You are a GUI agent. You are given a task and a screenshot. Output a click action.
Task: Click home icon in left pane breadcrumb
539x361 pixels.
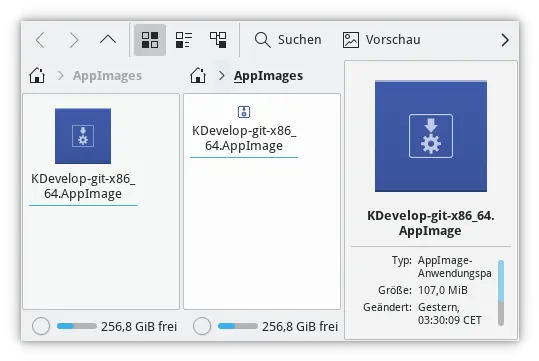[x=37, y=75]
